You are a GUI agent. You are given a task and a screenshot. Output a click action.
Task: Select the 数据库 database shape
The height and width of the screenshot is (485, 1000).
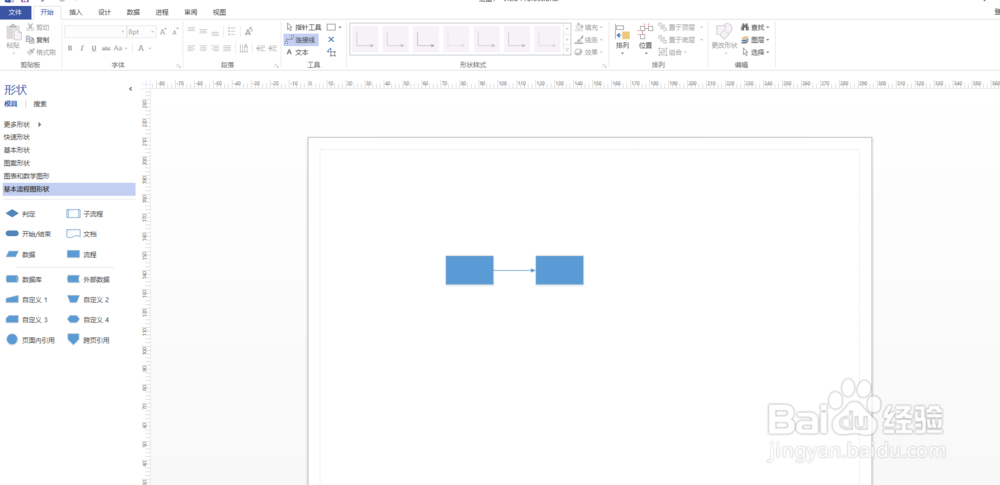(24, 280)
